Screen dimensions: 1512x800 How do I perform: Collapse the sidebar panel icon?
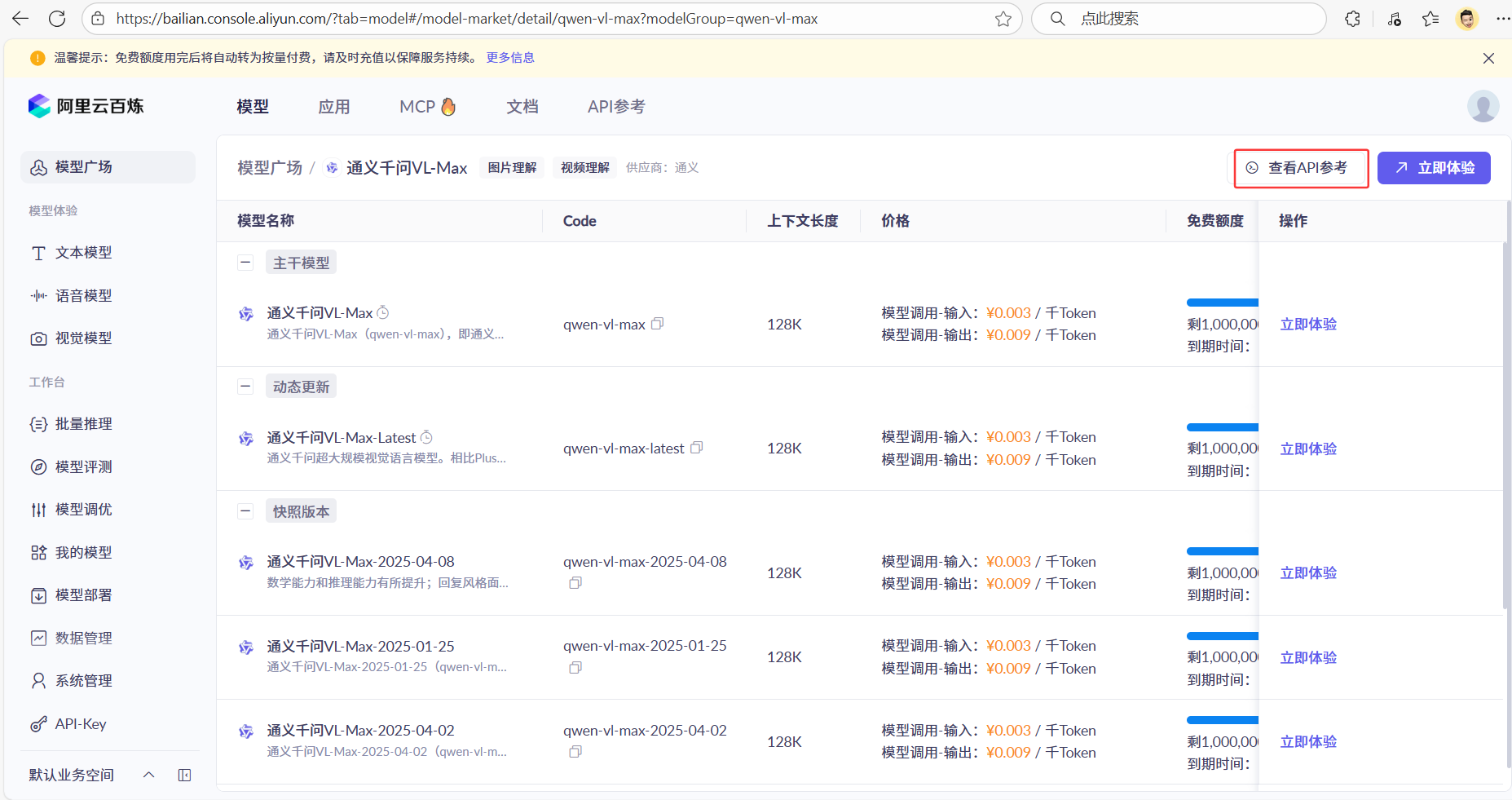coord(184,775)
